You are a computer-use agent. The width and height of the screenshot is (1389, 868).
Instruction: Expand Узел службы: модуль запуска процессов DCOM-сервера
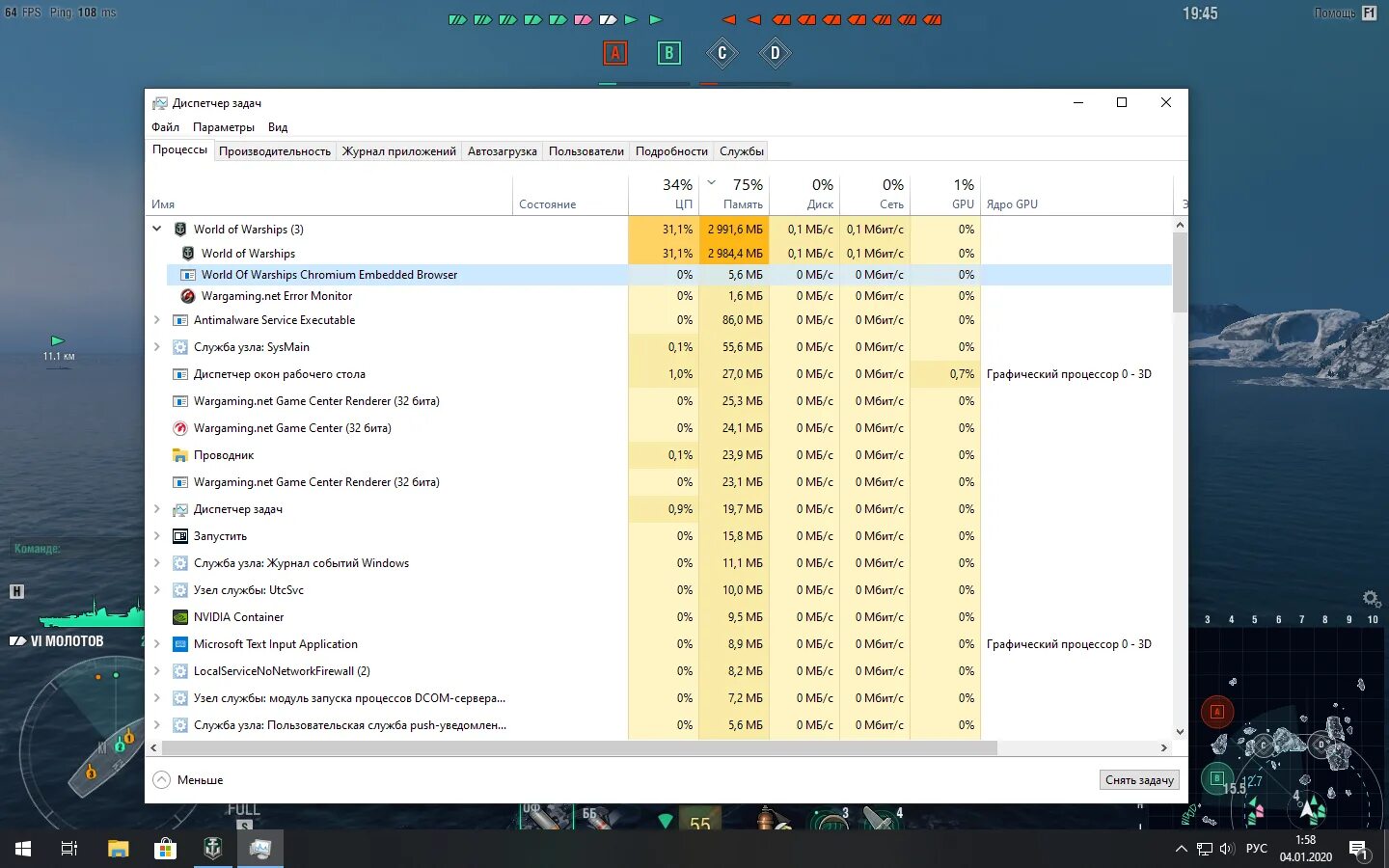point(157,698)
